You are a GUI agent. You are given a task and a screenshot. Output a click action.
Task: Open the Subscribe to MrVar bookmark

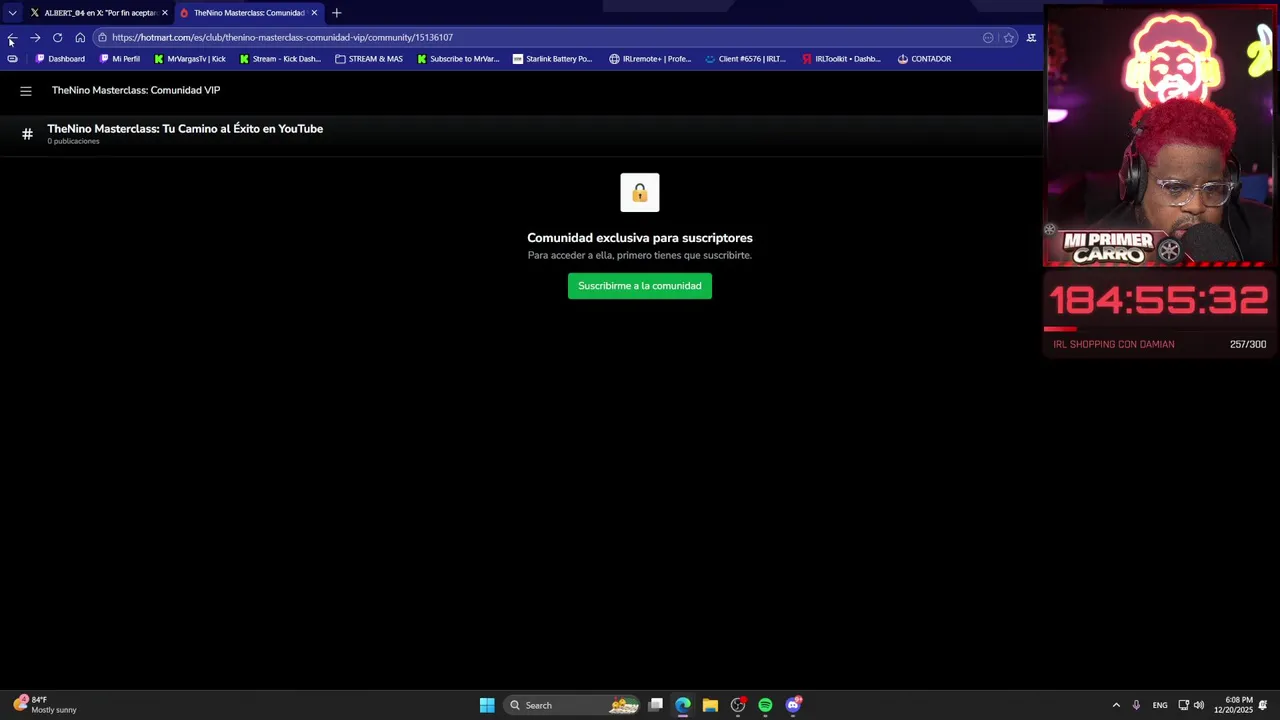[458, 59]
